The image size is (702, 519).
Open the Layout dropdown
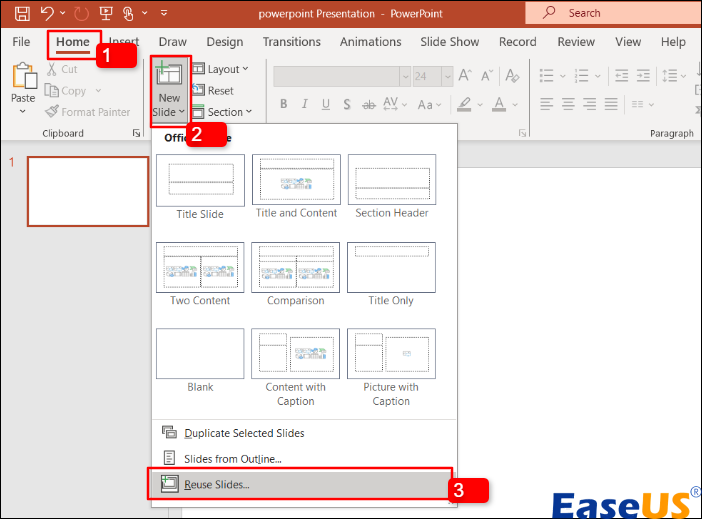click(223, 69)
